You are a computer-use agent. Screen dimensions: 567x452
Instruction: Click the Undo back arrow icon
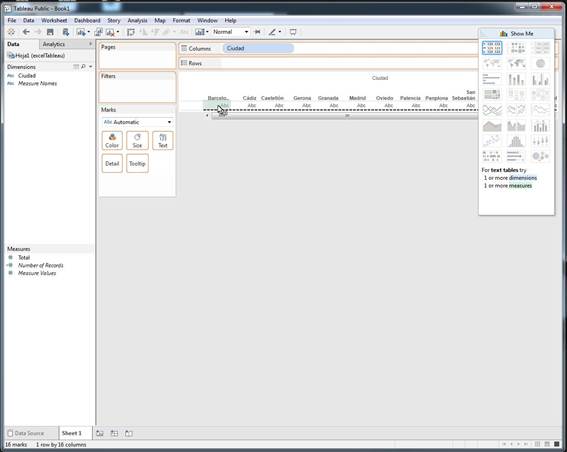point(26,32)
